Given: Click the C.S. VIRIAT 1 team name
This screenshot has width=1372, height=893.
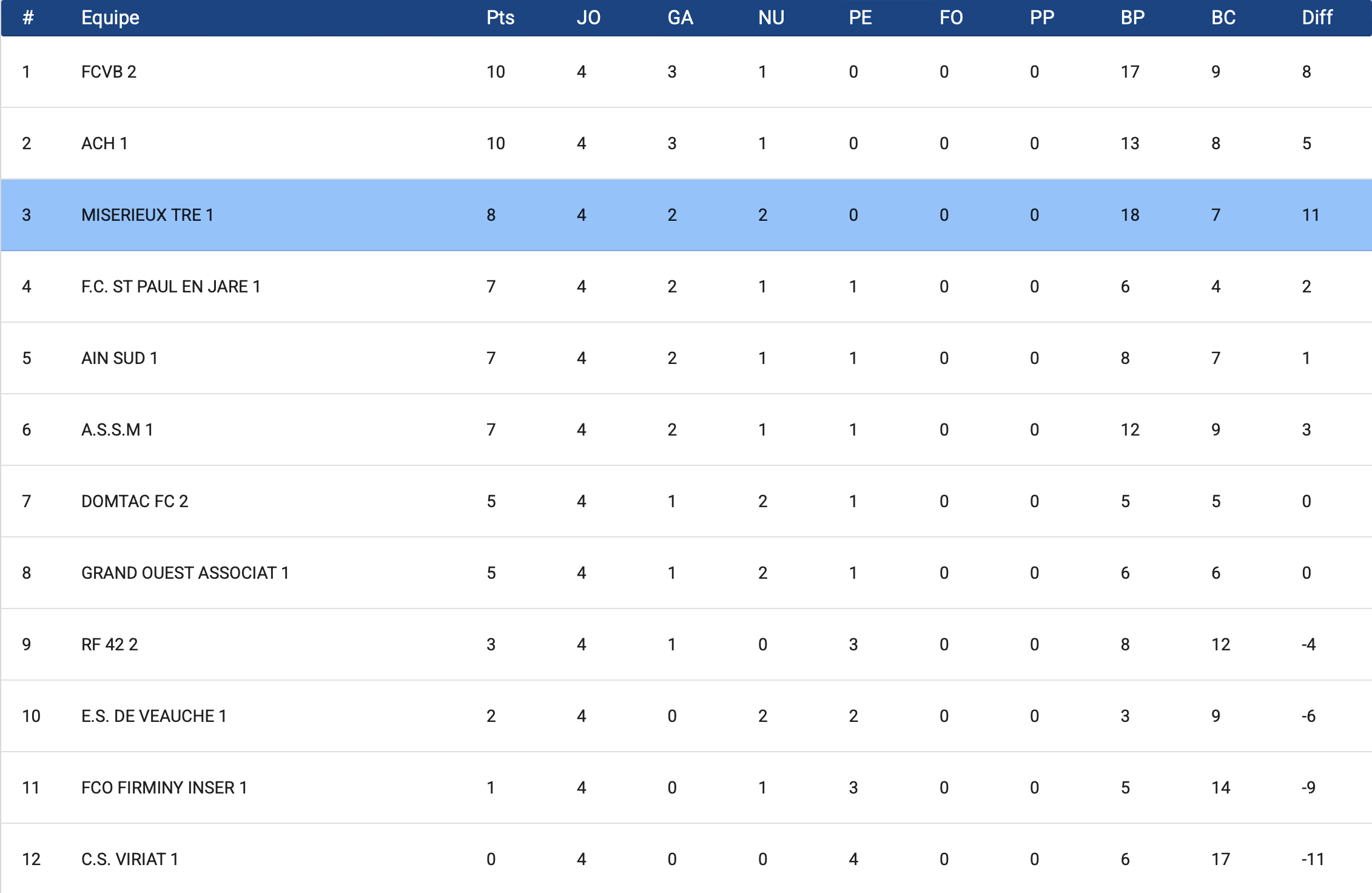Looking at the screenshot, I should pyautogui.click(x=130, y=859).
